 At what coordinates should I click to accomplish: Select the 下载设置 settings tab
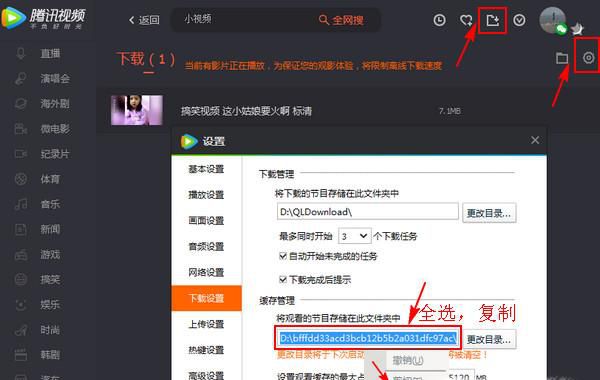pyautogui.click(x=206, y=298)
